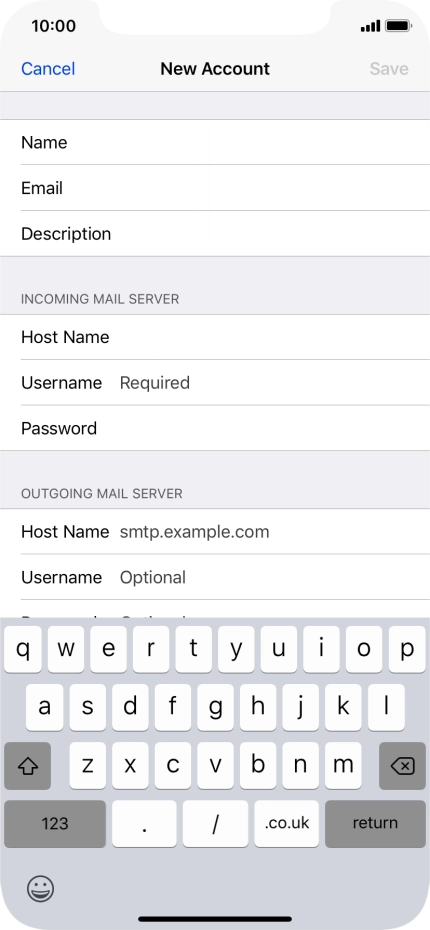Tap the return key
The height and width of the screenshot is (930, 430).
(375, 823)
